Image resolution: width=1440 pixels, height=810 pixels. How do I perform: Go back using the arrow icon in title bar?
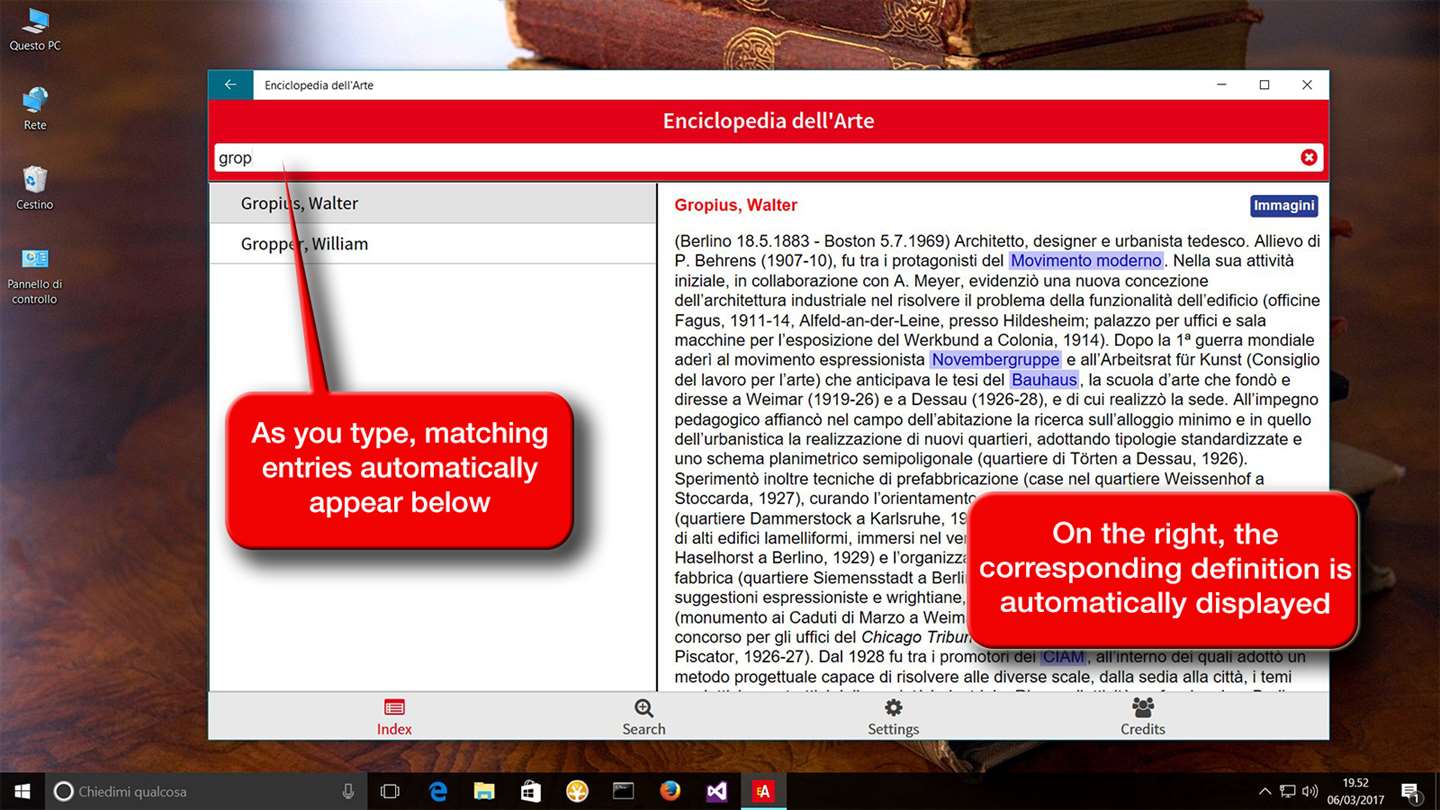tap(230, 85)
